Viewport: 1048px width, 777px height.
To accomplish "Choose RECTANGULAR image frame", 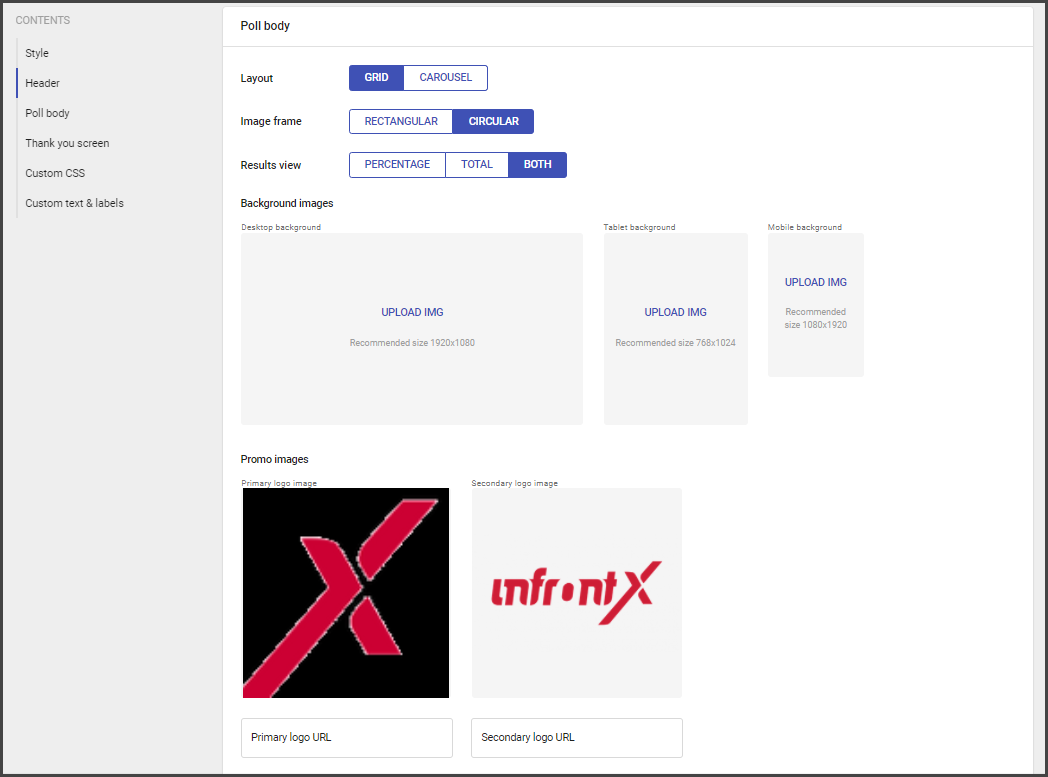I will coord(401,121).
